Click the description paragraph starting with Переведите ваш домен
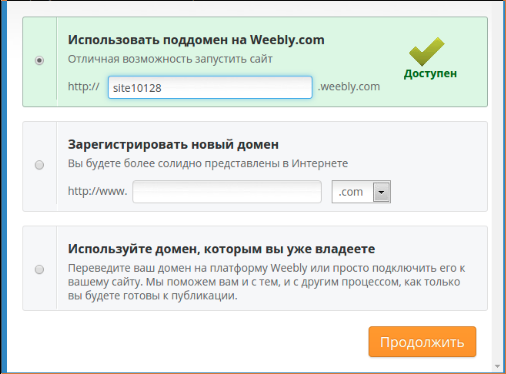This screenshot has width=506, height=374. [x=267, y=282]
